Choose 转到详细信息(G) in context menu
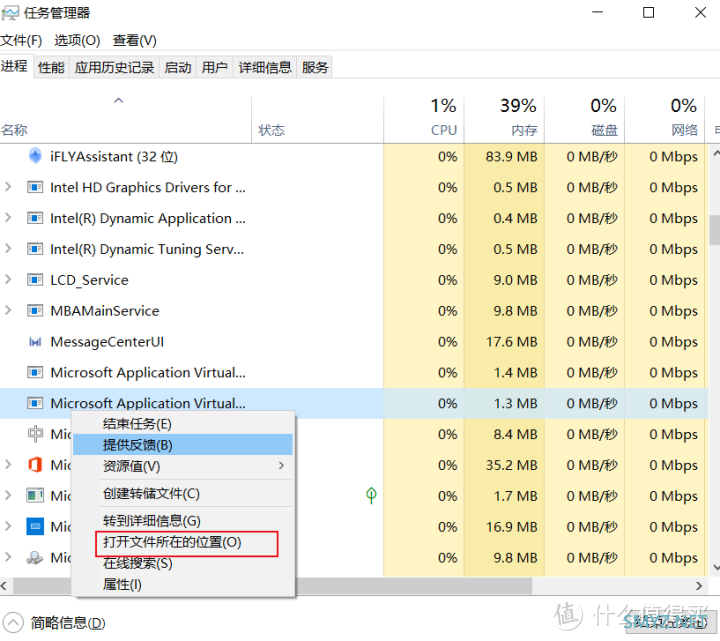Screen dimensions: 720x641 pos(183,521)
